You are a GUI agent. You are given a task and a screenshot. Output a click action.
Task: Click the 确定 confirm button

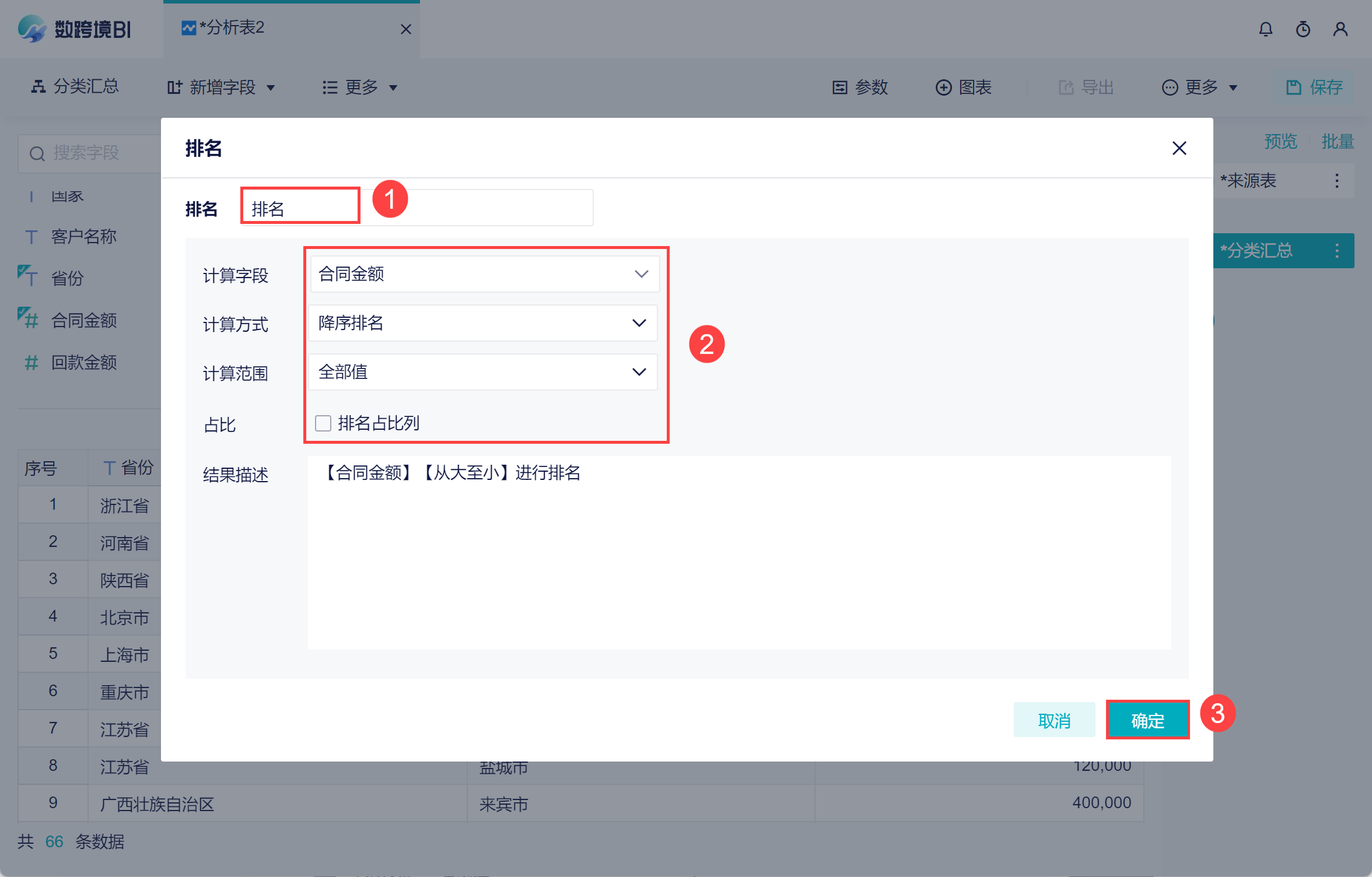pyautogui.click(x=1147, y=721)
